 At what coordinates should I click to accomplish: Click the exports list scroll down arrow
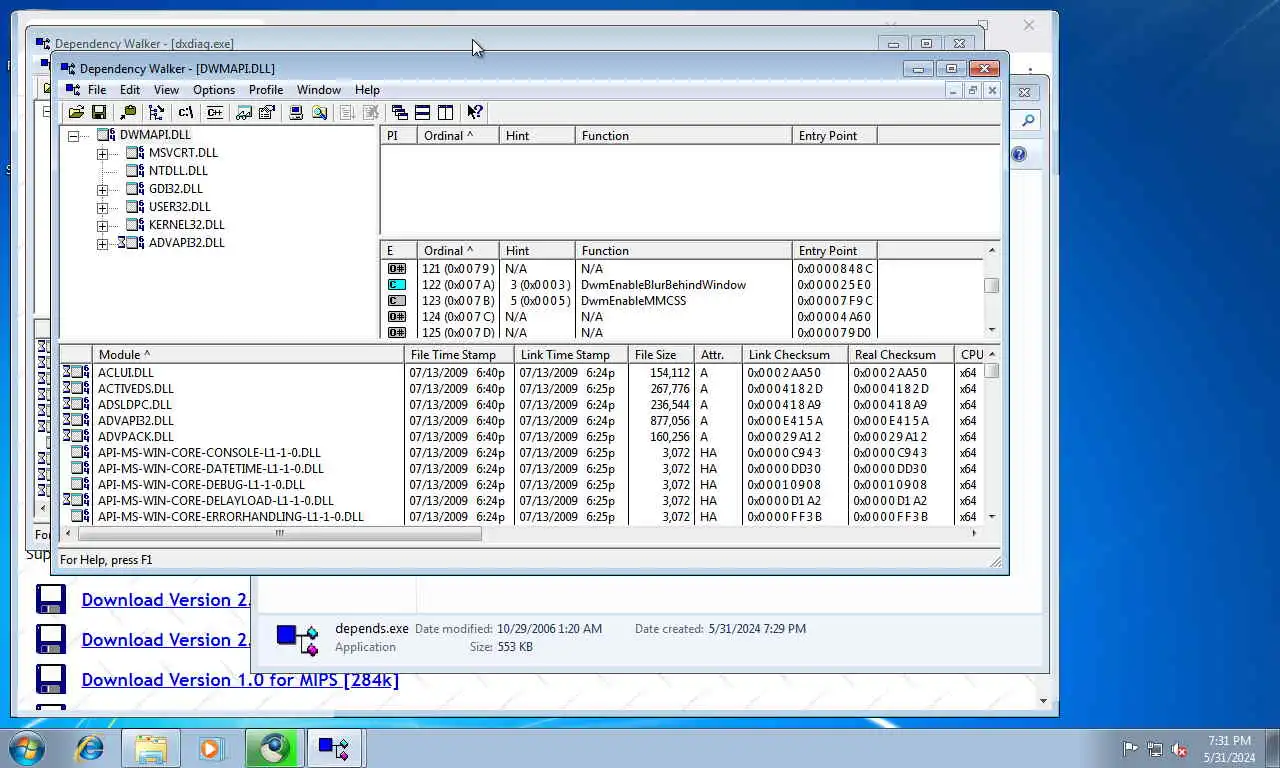pyautogui.click(x=992, y=330)
